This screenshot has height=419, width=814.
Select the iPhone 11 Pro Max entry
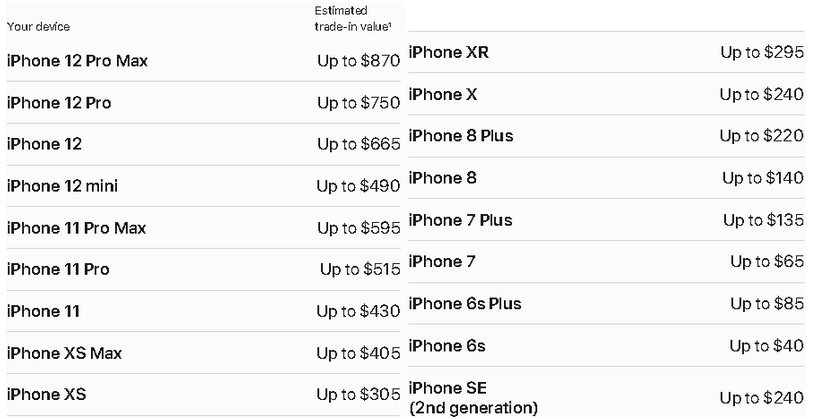pos(76,228)
